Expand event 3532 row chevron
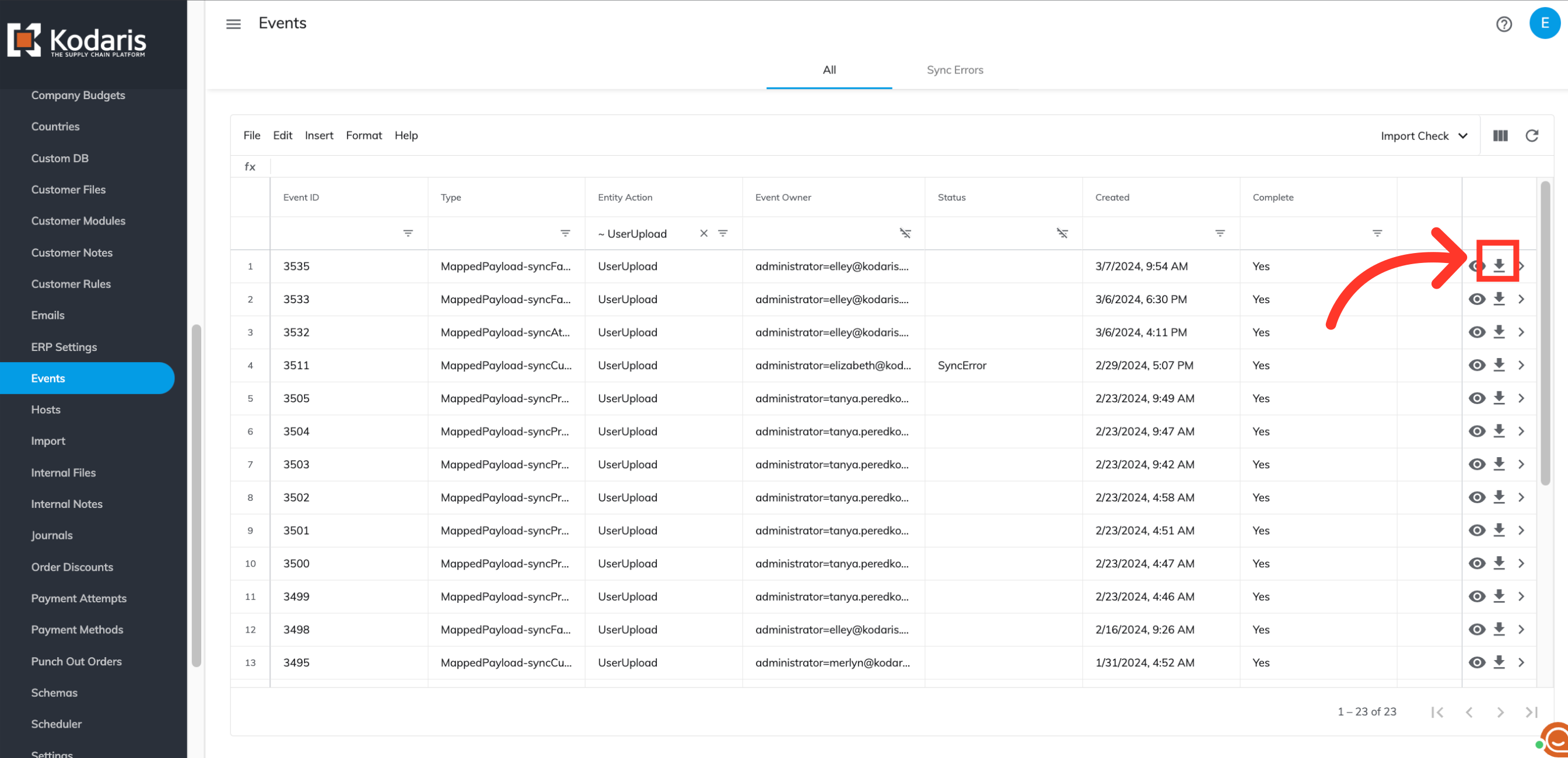 [x=1521, y=332]
